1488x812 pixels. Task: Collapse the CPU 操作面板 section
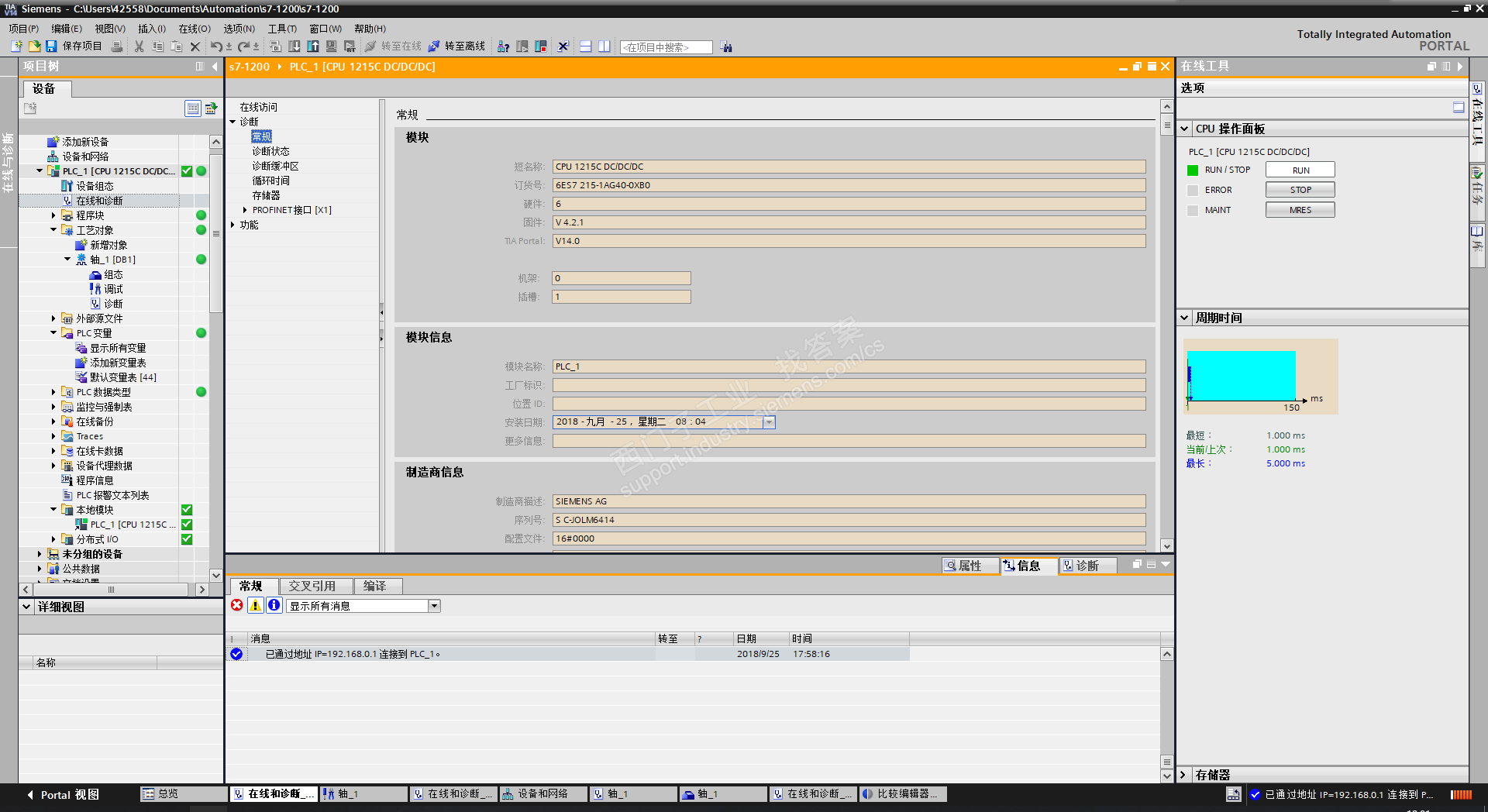pos(1185,129)
